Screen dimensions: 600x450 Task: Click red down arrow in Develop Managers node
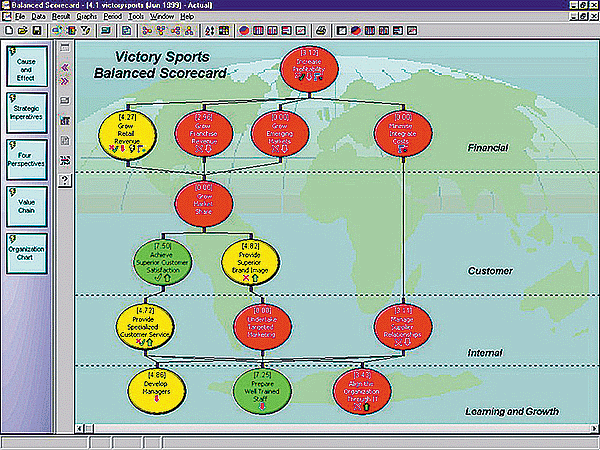[x=156, y=399]
